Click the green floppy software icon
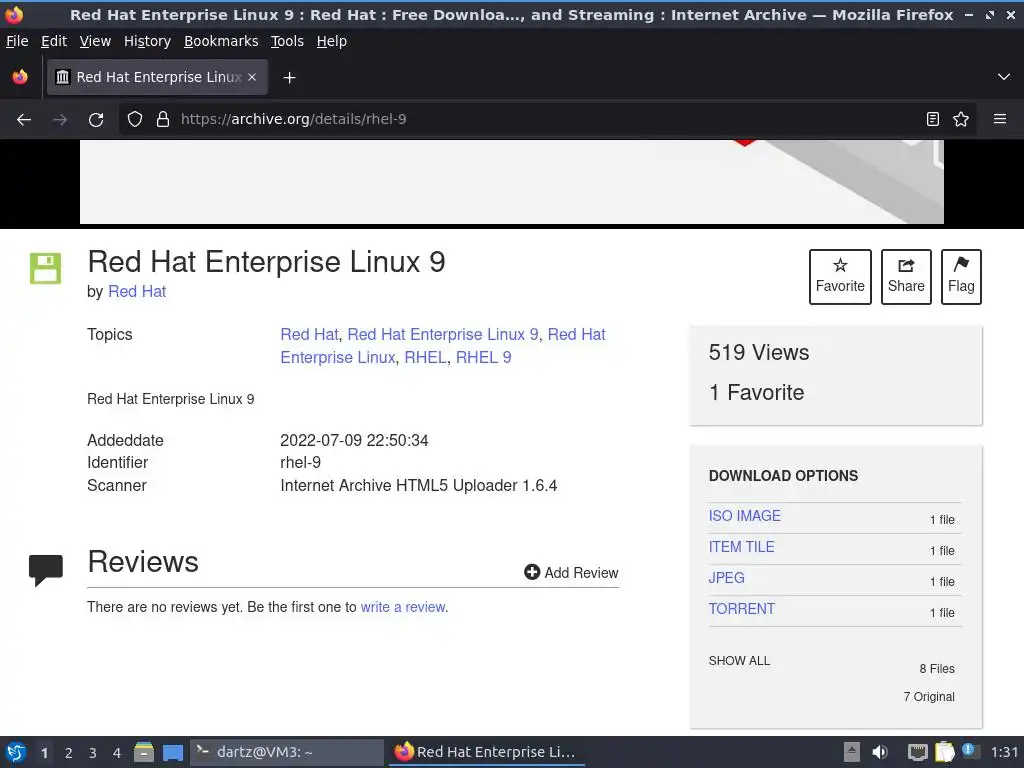Image resolution: width=1024 pixels, height=768 pixels. click(x=45, y=268)
